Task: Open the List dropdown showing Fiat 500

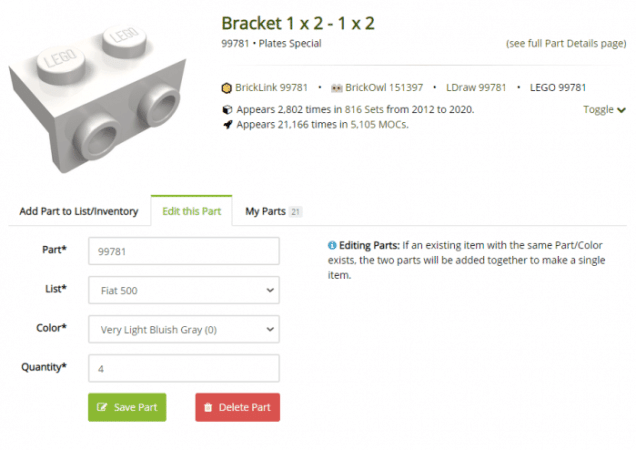Action: coord(184,290)
